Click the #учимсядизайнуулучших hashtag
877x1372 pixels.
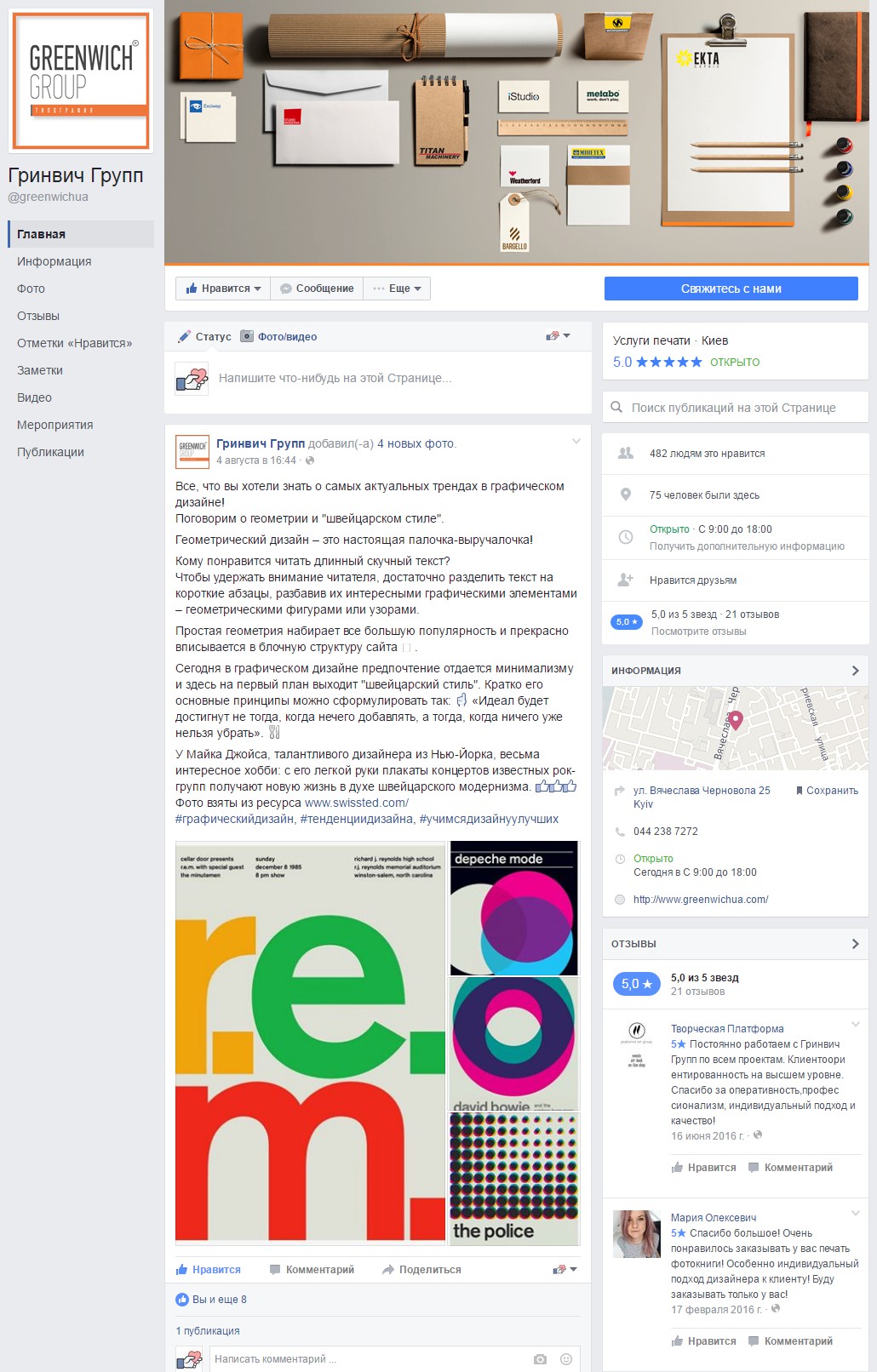[489, 819]
